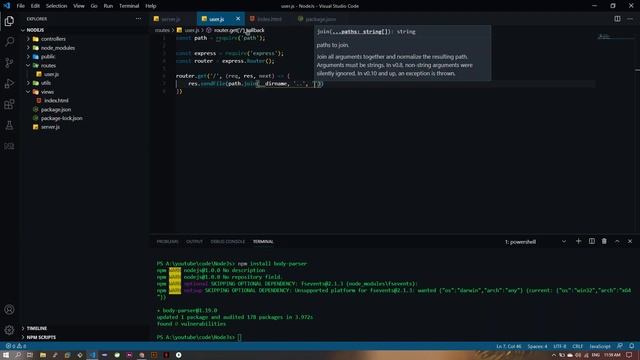Open the Source Control view

pyautogui.click(x=9, y=62)
